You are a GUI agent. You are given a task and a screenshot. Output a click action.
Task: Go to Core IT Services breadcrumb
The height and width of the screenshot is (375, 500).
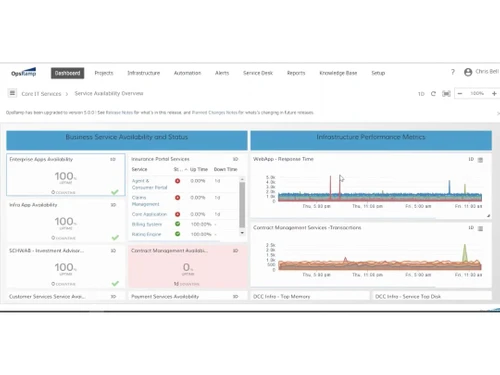pos(41,94)
